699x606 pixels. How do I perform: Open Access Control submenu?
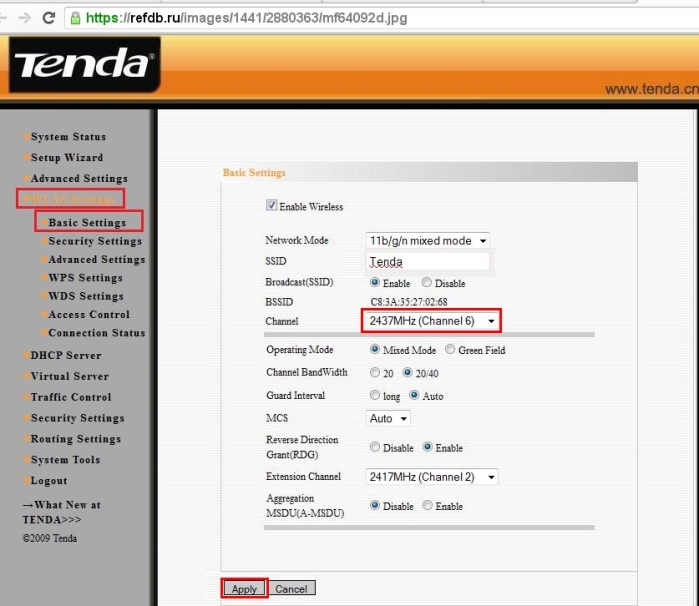[89, 314]
